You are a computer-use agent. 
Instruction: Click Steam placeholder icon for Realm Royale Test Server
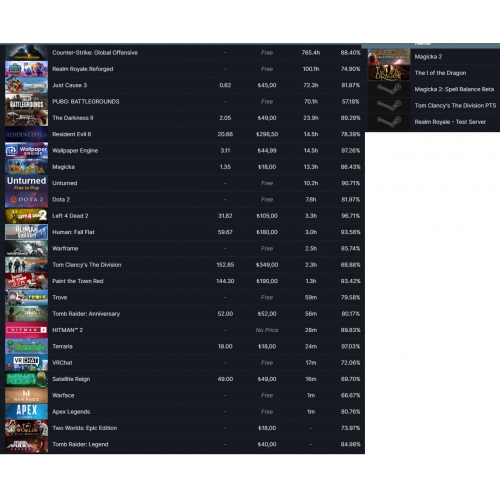pos(389,122)
